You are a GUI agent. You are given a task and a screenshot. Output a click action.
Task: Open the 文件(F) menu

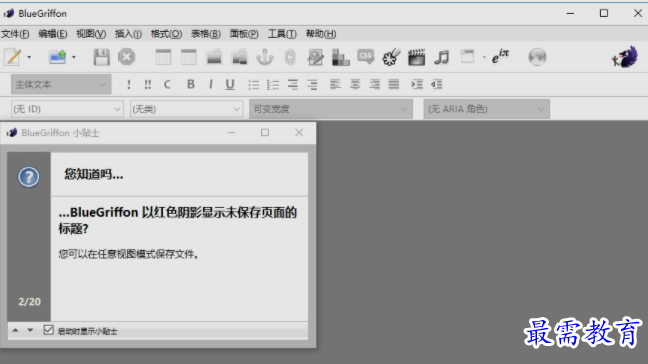click(x=15, y=34)
